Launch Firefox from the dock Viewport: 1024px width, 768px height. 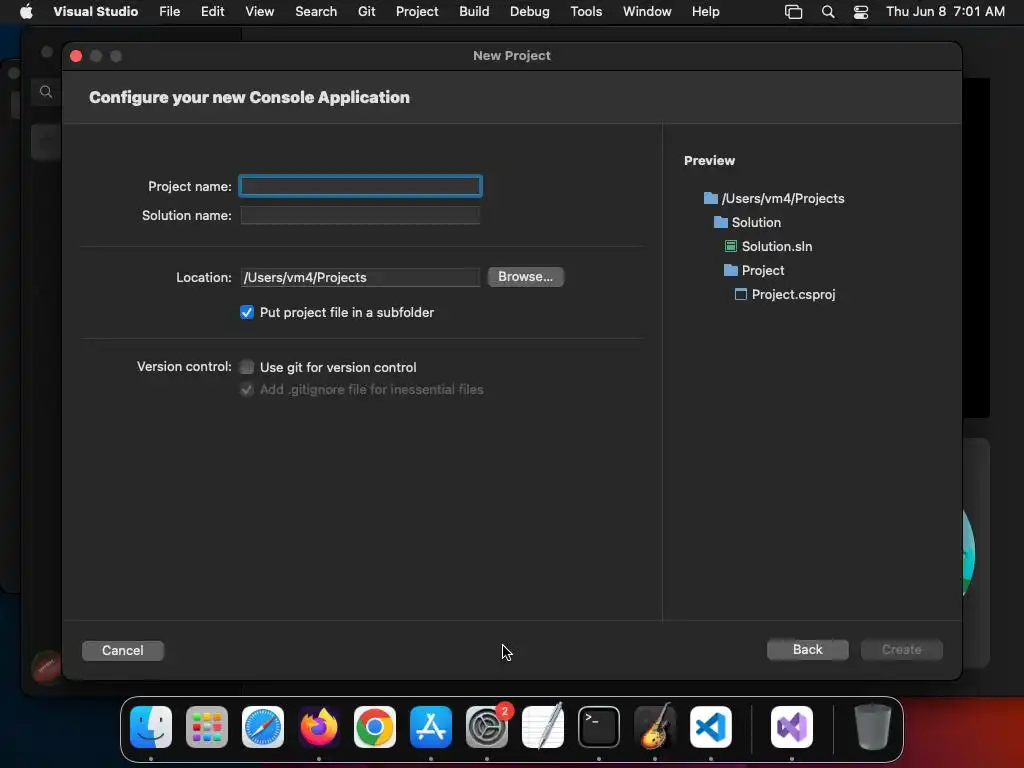tap(319, 727)
